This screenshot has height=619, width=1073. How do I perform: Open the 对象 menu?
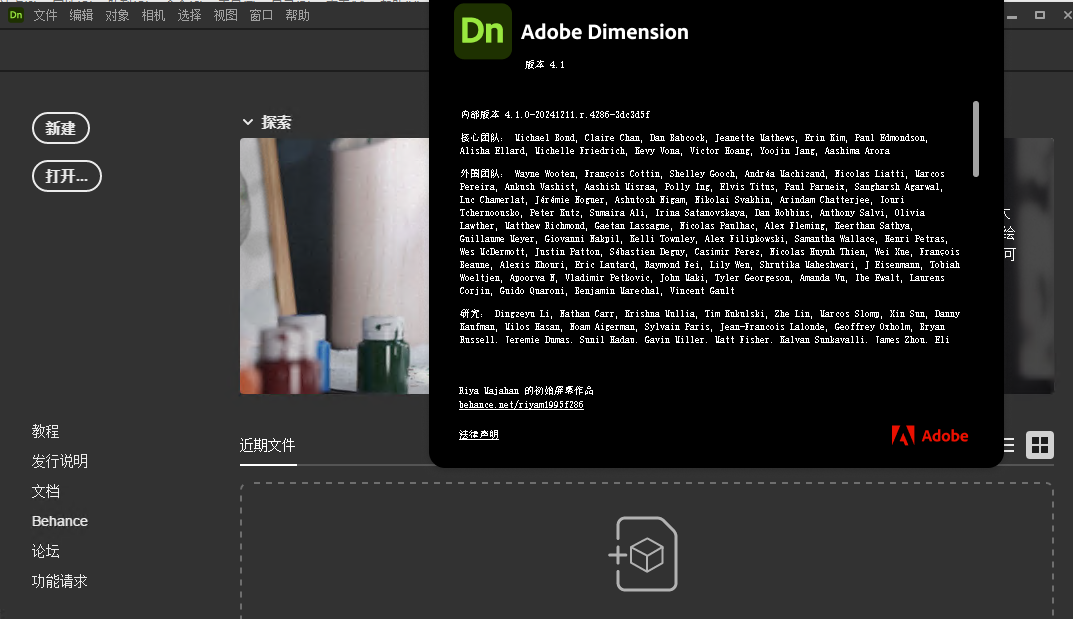pos(117,15)
